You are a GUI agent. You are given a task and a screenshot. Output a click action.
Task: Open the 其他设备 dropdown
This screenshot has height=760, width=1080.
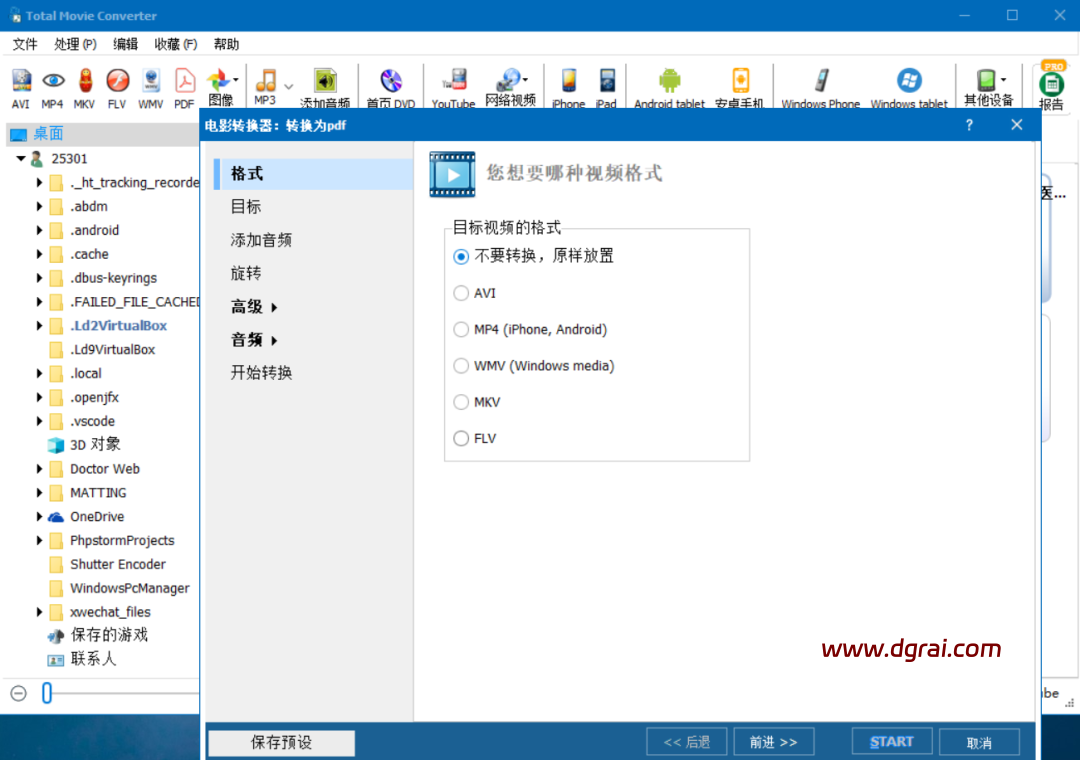pyautogui.click(x=988, y=86)
